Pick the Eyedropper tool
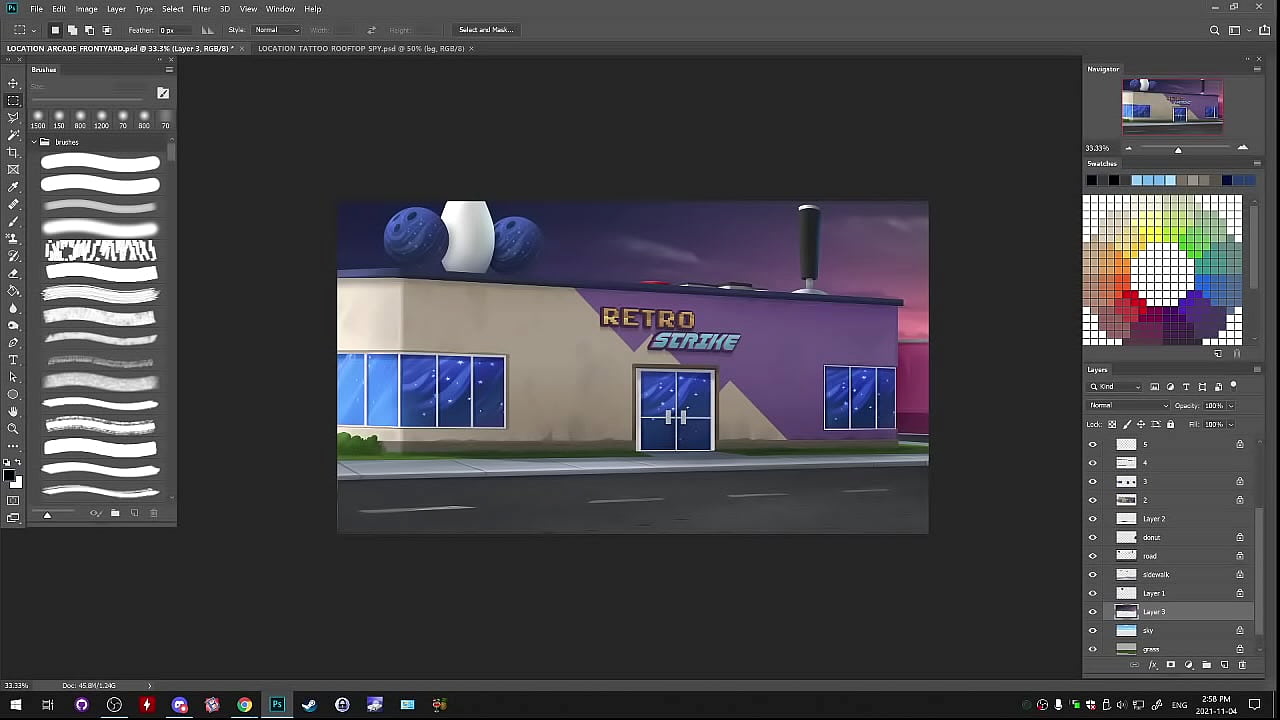The width and height of the screenshot is (1280, 720). coord(13,187)
